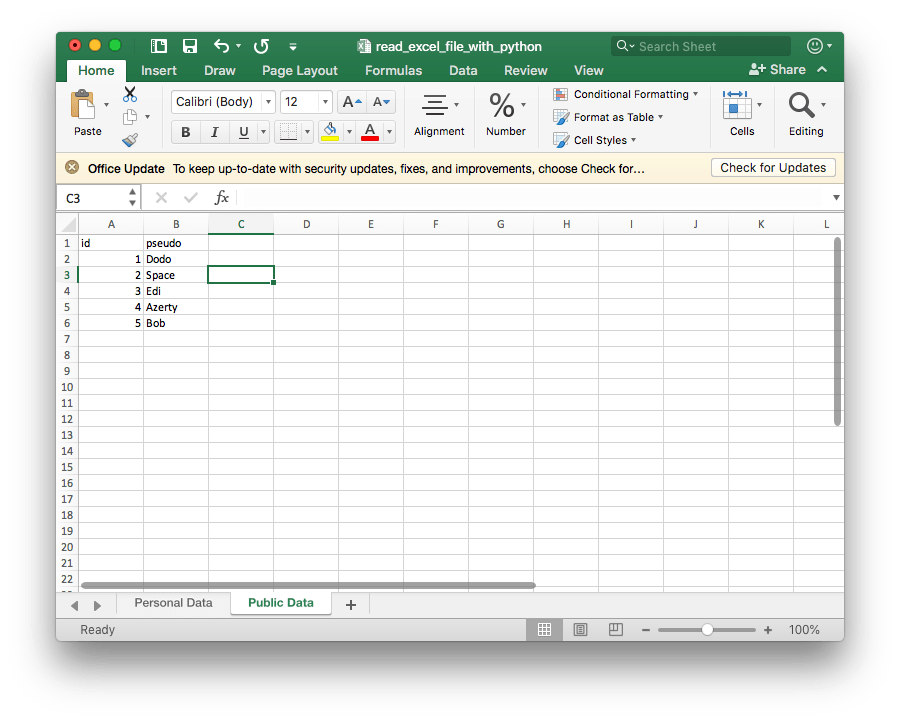Open the Personal Data sheet tab
The height and width of the screenshot is (721, 900).
pyautogui.click(x=172, y=603)
